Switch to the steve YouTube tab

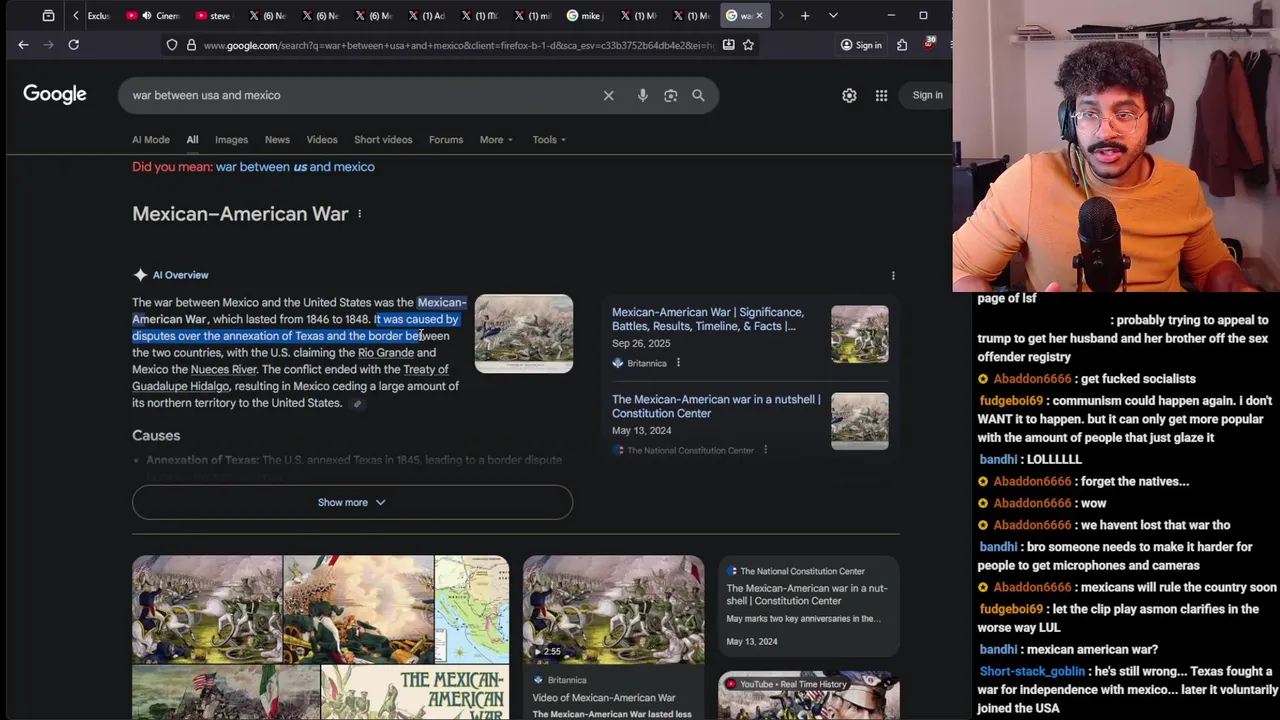(214, 16)
